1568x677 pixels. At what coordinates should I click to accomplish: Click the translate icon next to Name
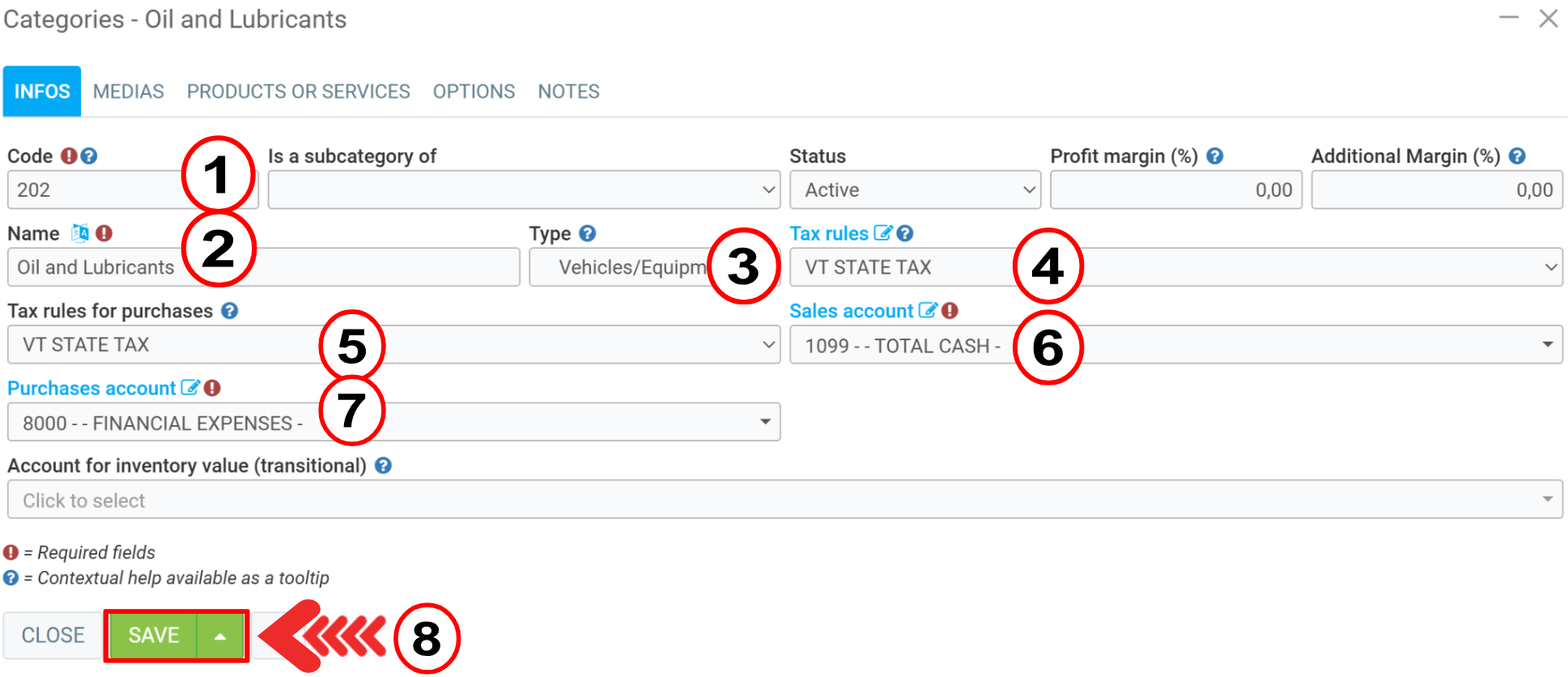pos(79,233)
